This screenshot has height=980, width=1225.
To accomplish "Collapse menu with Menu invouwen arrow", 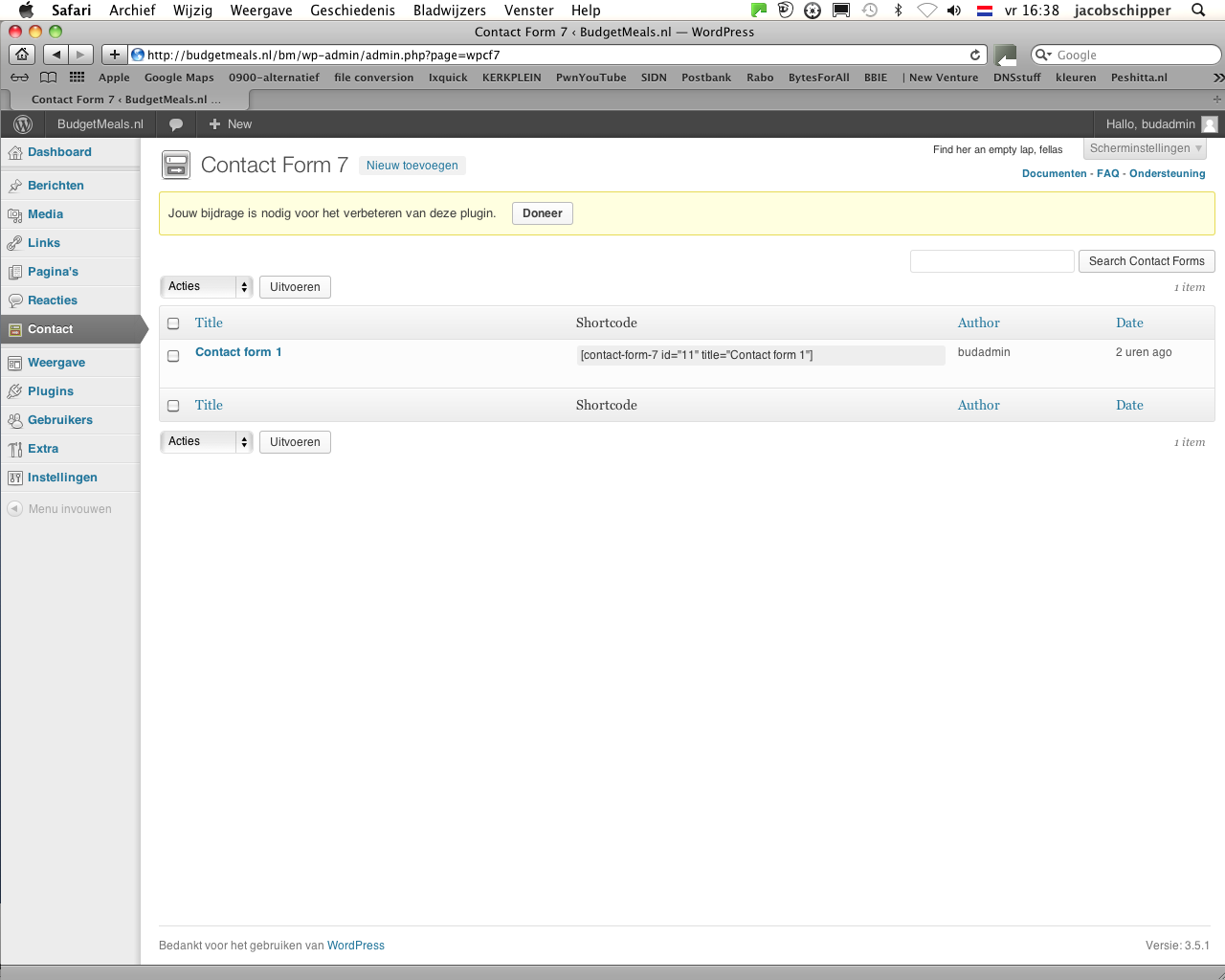I will 14,509.
